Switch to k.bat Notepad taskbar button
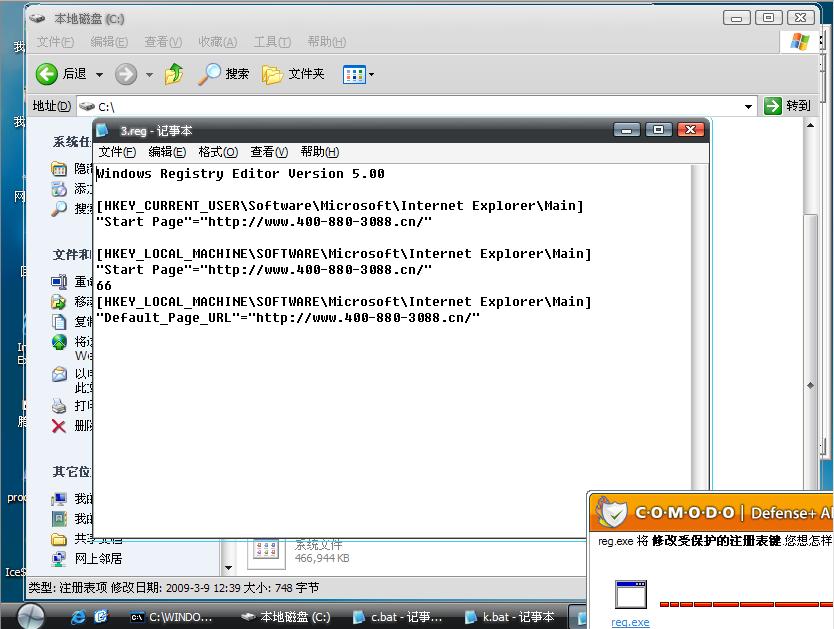Screen dimensions: 834x629 [x=510, y=617]
